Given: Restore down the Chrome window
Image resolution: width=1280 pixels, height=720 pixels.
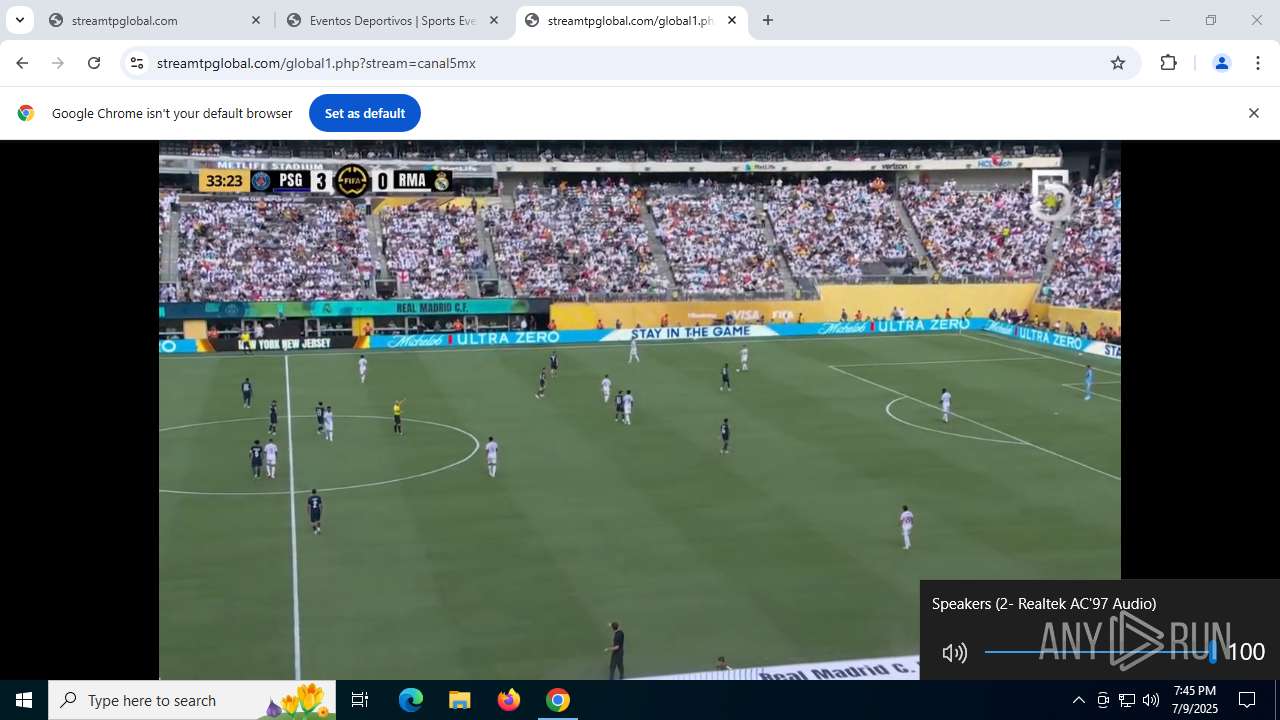Looking at the screenshot, I should 1210,20.
